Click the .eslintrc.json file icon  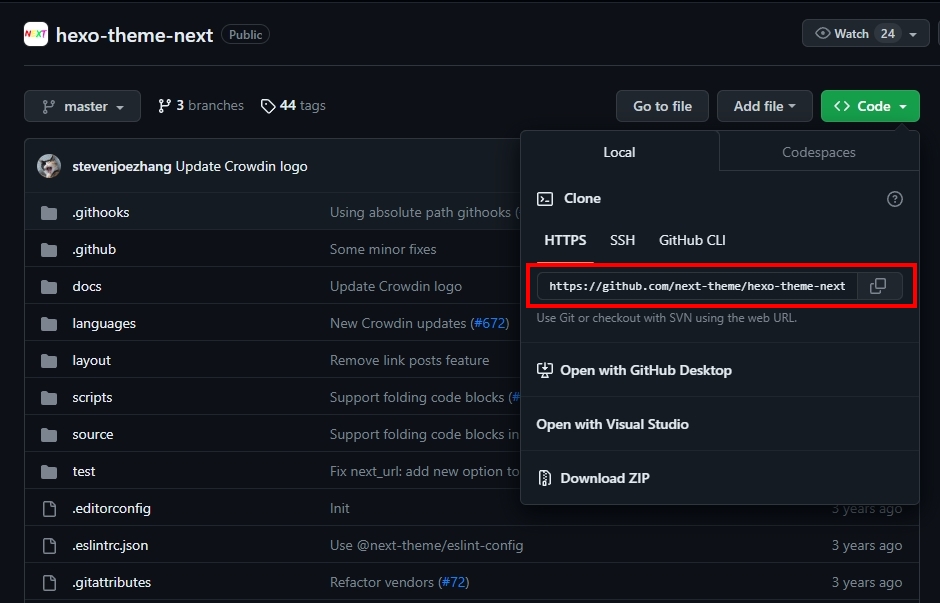pos(49,546)
